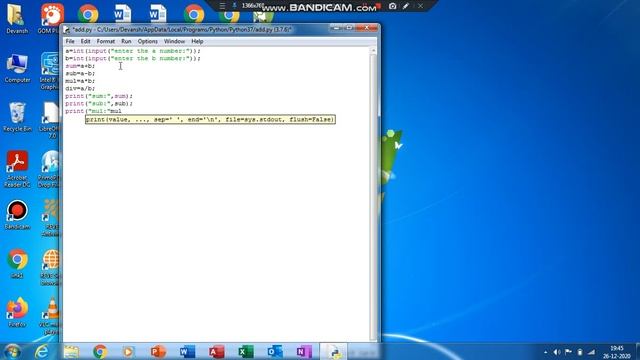Click the network signal tray icon

[x=591, y=352]
